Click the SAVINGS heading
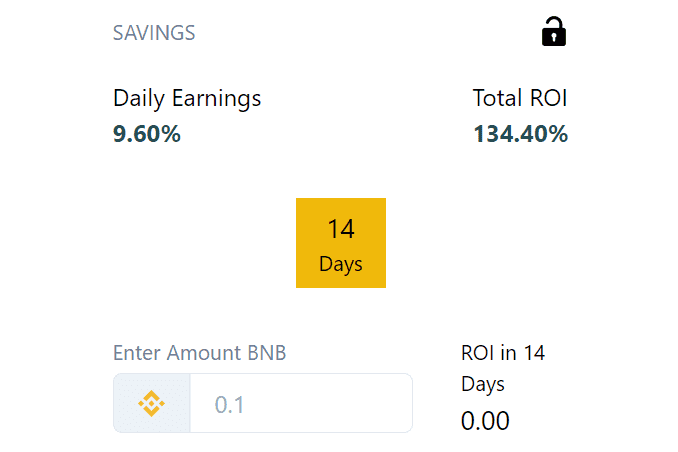 154,33
